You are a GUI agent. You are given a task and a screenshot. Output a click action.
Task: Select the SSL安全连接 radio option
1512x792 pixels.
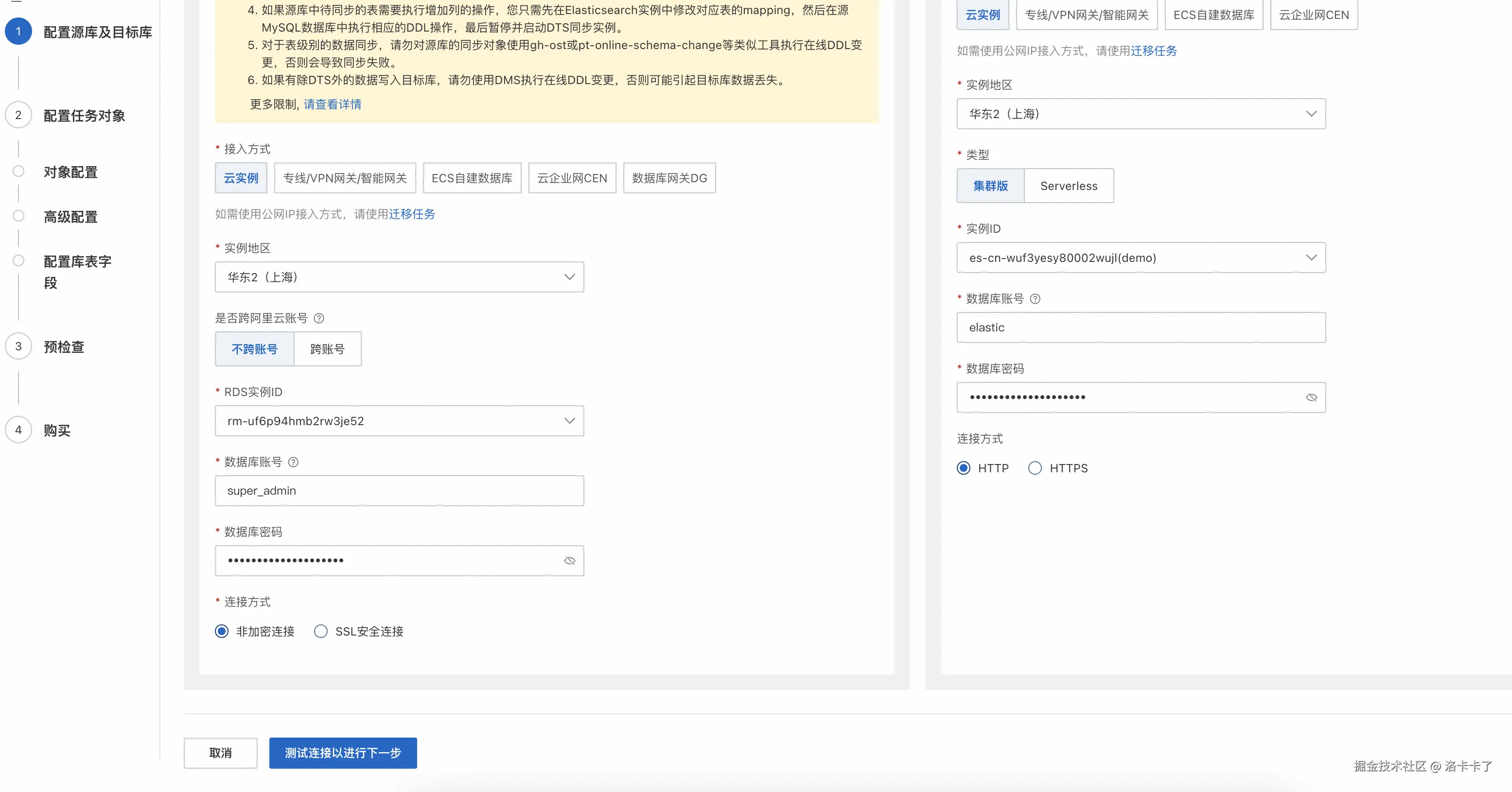(320, 631)
